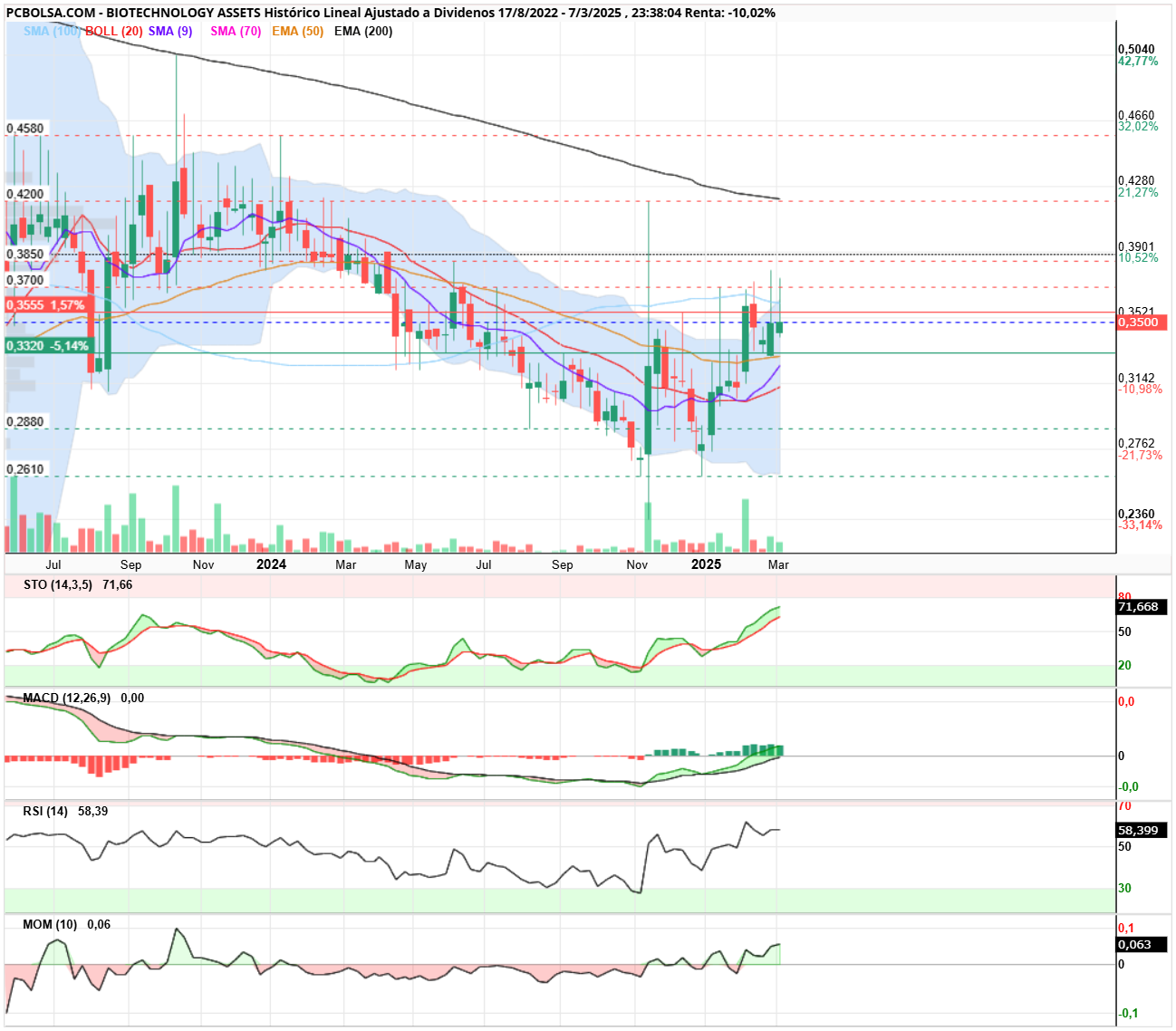Screen dimensions: 1176x1031
Task: Click the BOLL (20) legend label
Action: (114, 31)
